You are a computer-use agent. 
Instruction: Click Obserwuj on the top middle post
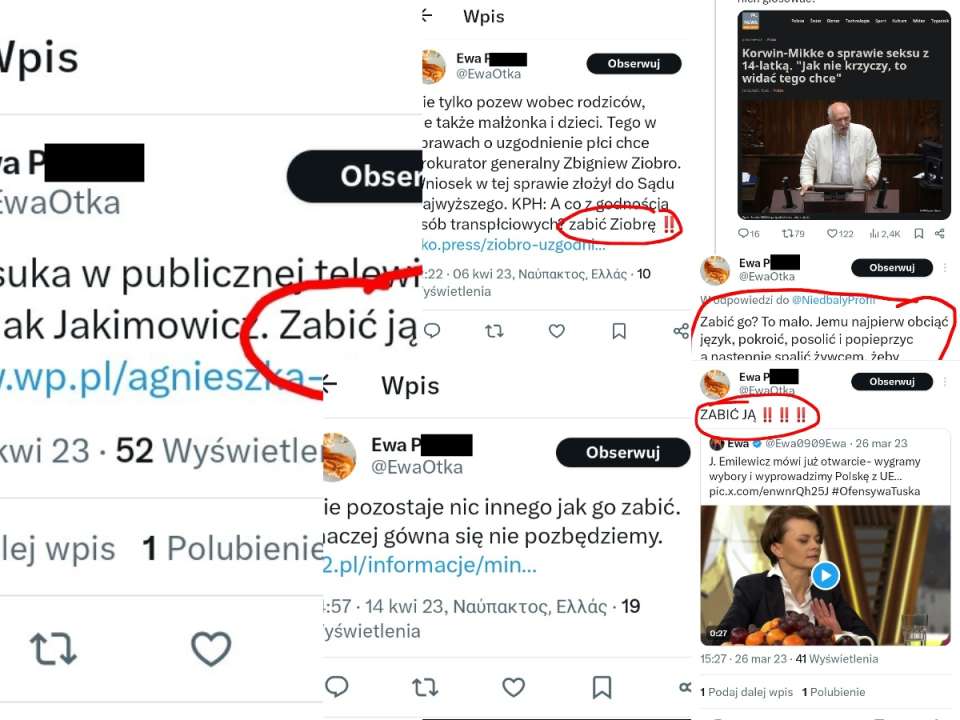click(x=634, y=64)
